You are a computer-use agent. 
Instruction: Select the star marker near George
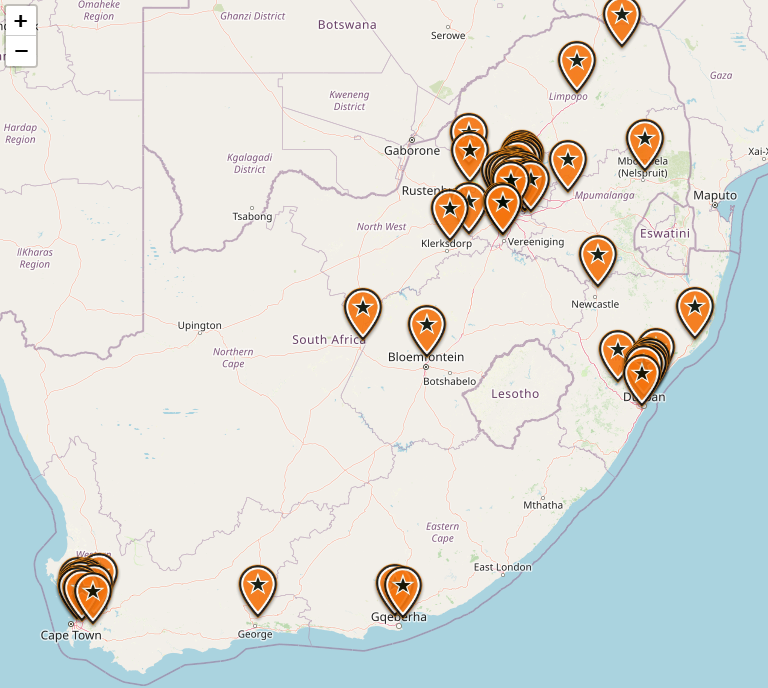click(x=258, y=591)
